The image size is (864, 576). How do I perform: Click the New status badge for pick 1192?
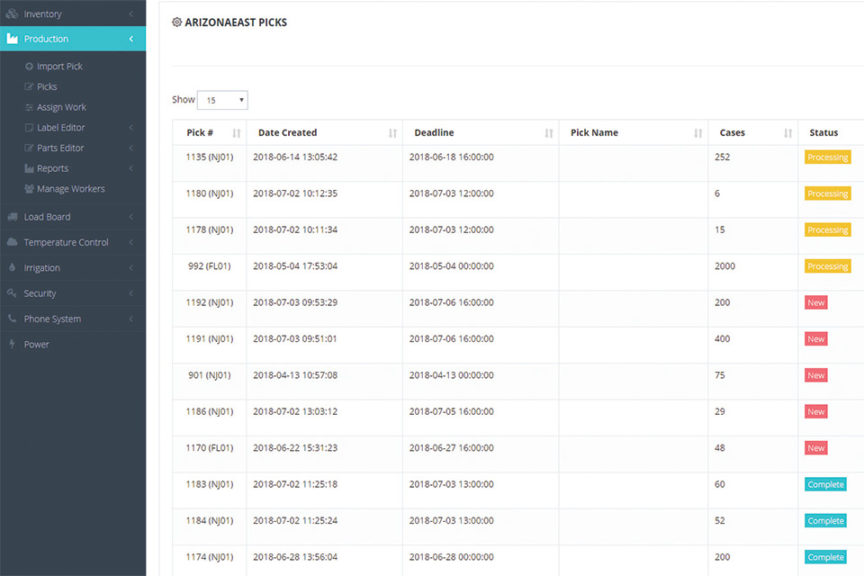(x=816, y=303)
